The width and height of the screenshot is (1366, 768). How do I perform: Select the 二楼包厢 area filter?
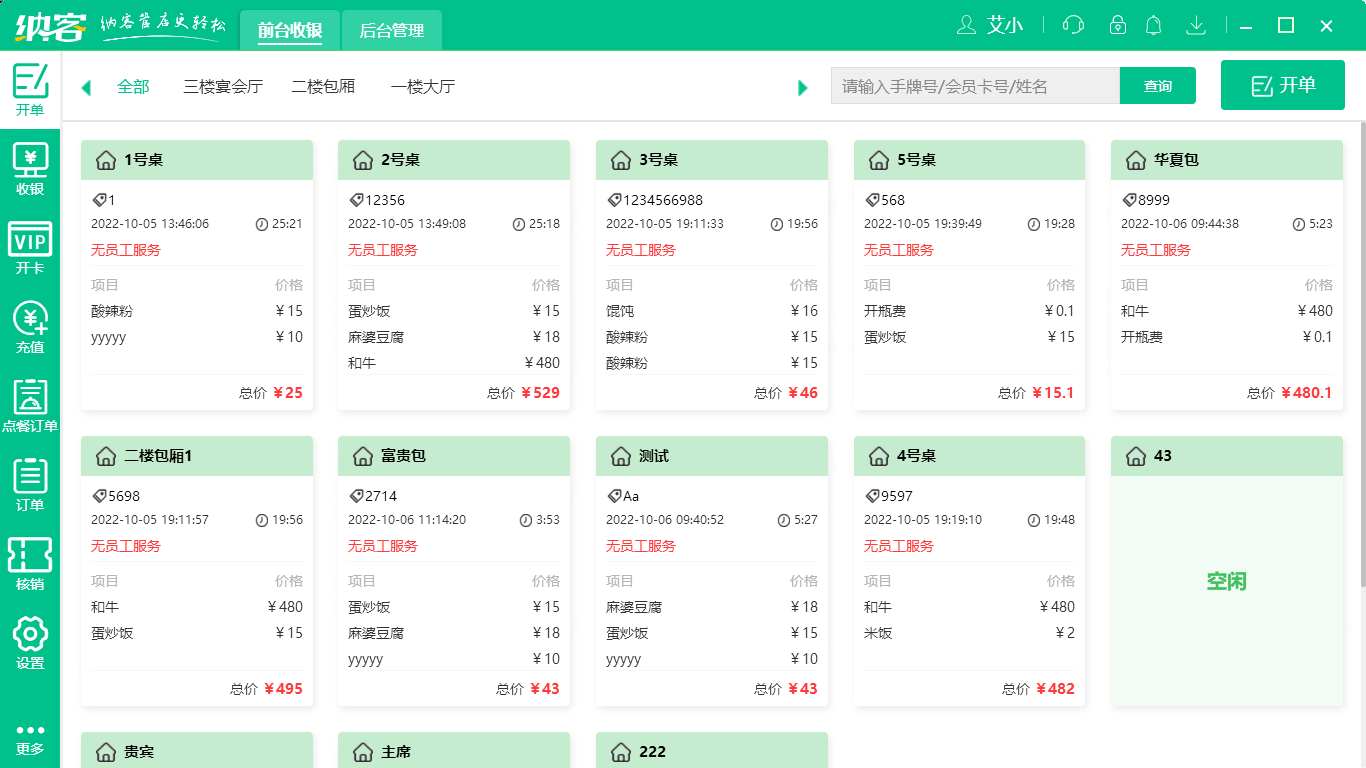tap(323, 87)
